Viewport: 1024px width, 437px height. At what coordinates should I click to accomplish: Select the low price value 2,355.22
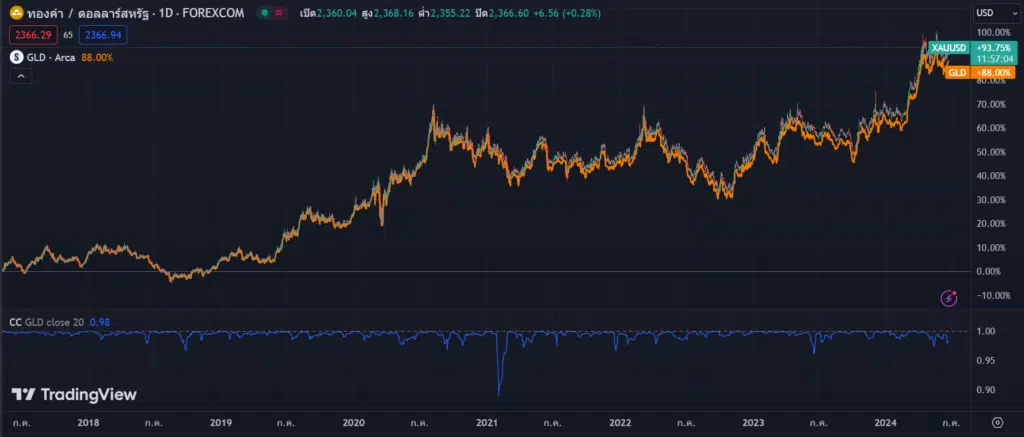(451, 13)
